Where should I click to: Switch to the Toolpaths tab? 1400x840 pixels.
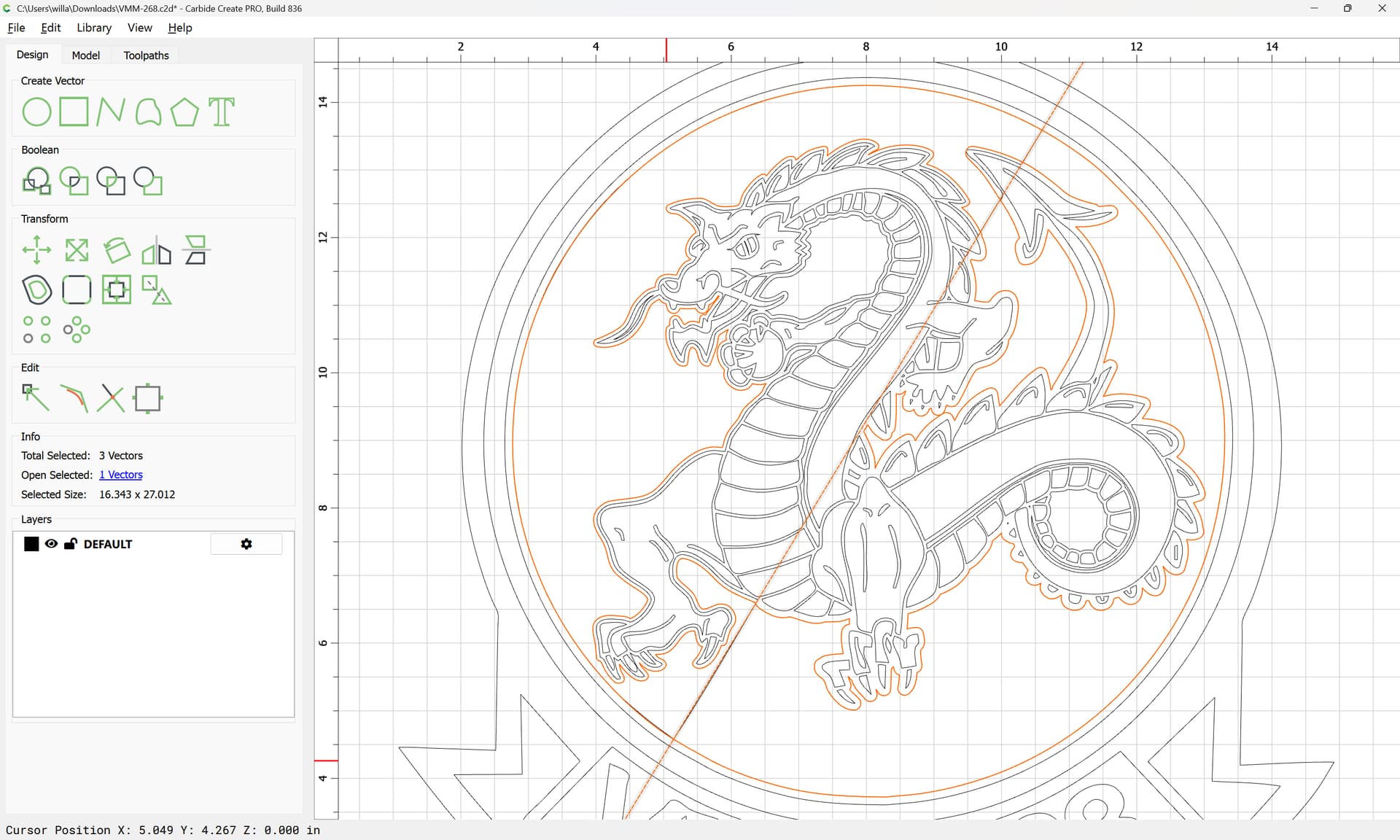click(x=146, y=55)
